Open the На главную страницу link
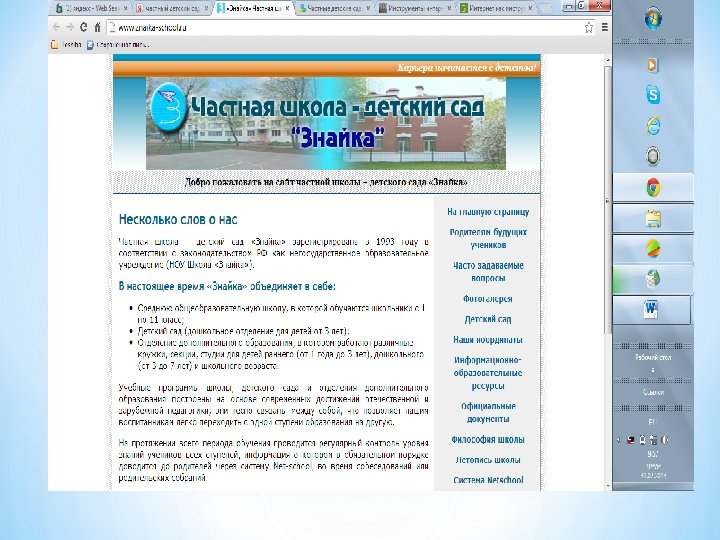Viewport: 720px width, 540px height. point(488,212)
